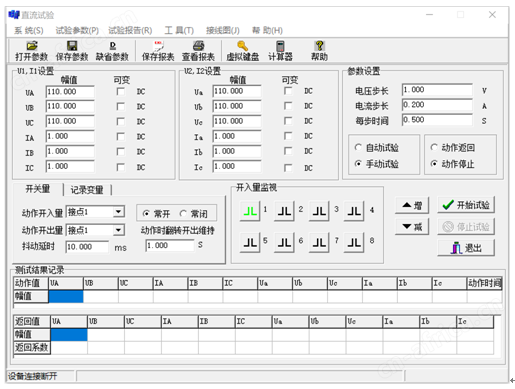Click the 退出 exit button
This screenshot has height=389, width=515.
[x=466, y=248]
